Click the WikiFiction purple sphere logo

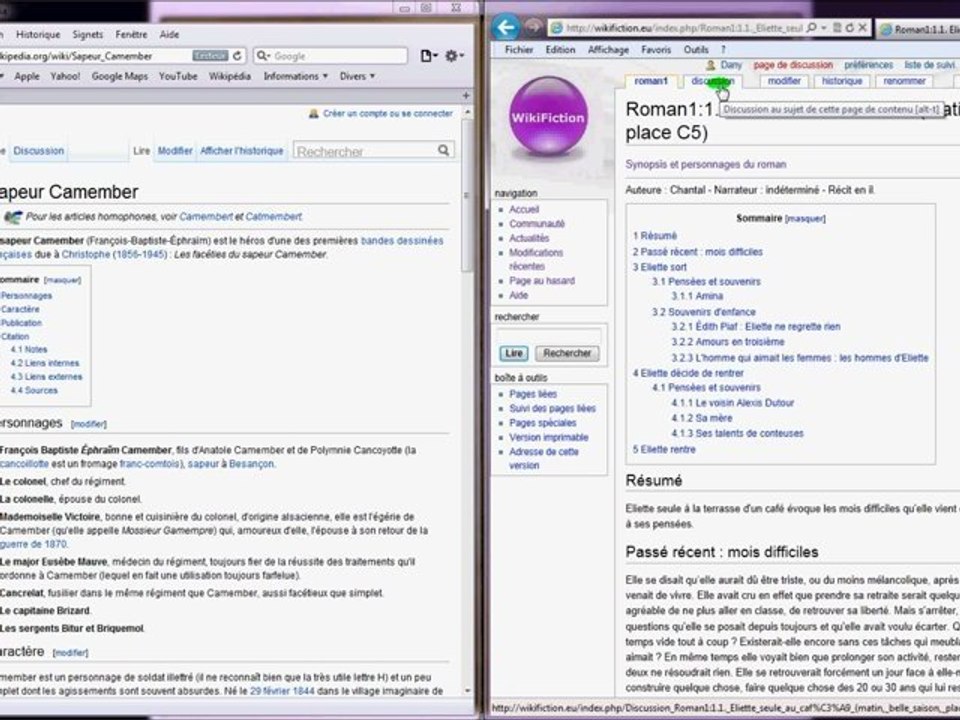[x=548, y=115]
